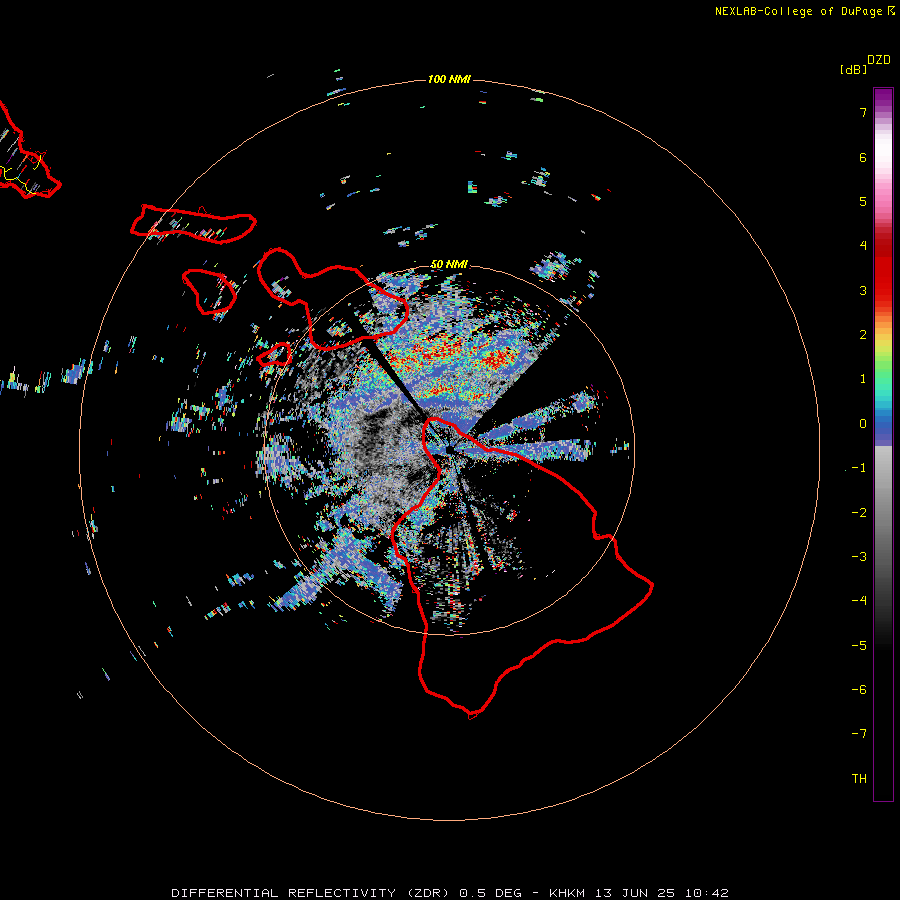The image size is (900, 900).
Task: Click the KHKM radar site center point
Action: tap(449, 449)
